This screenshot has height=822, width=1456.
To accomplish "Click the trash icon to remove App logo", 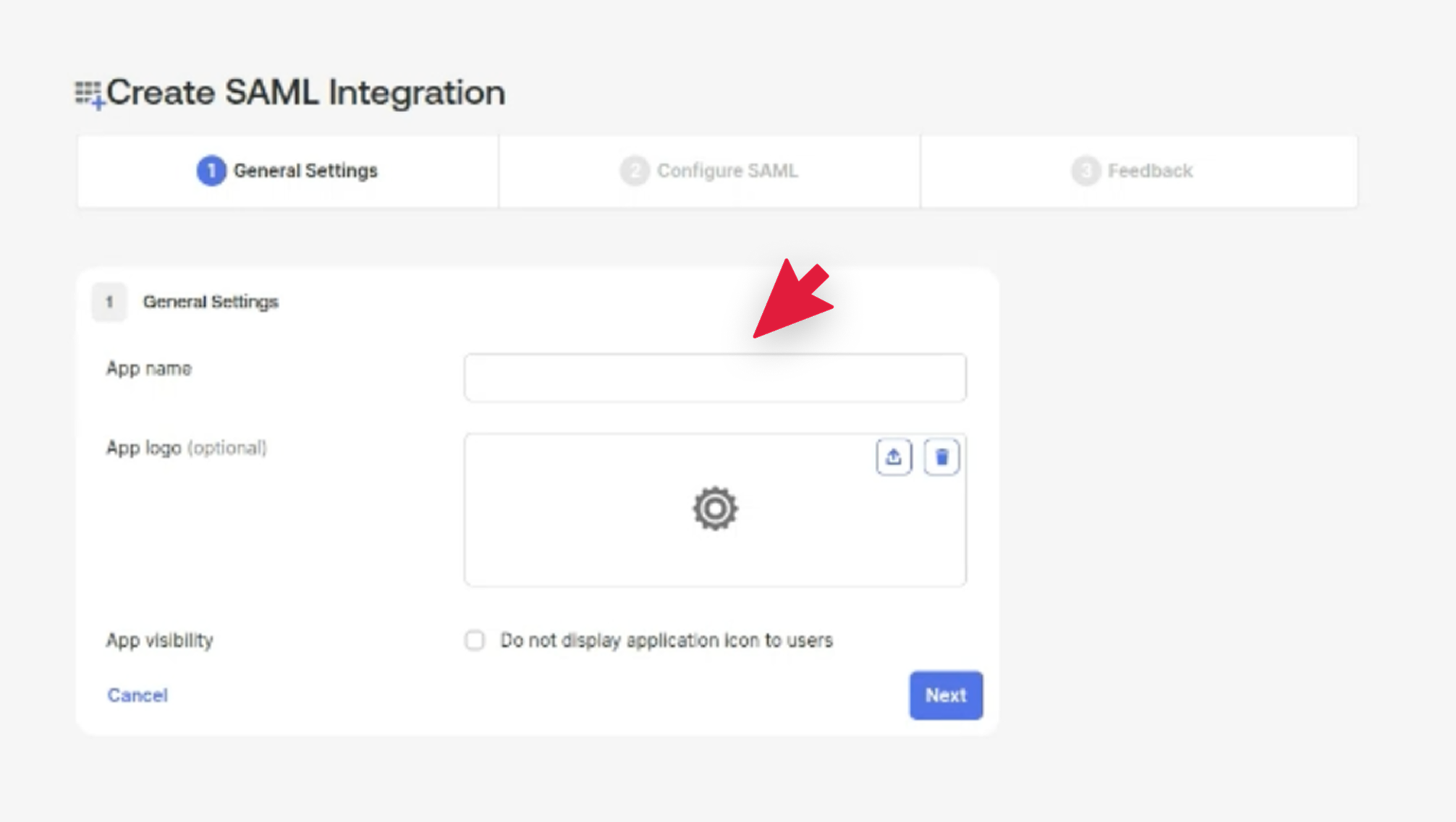I will [941, 456].
